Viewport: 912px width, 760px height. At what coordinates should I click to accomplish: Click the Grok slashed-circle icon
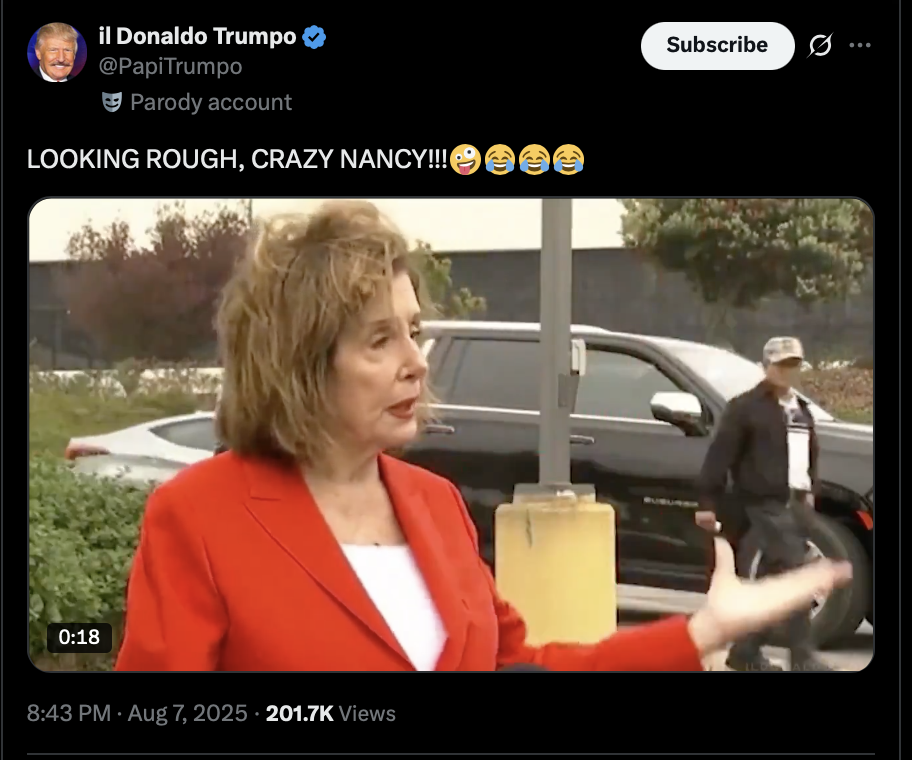(820, 45)
